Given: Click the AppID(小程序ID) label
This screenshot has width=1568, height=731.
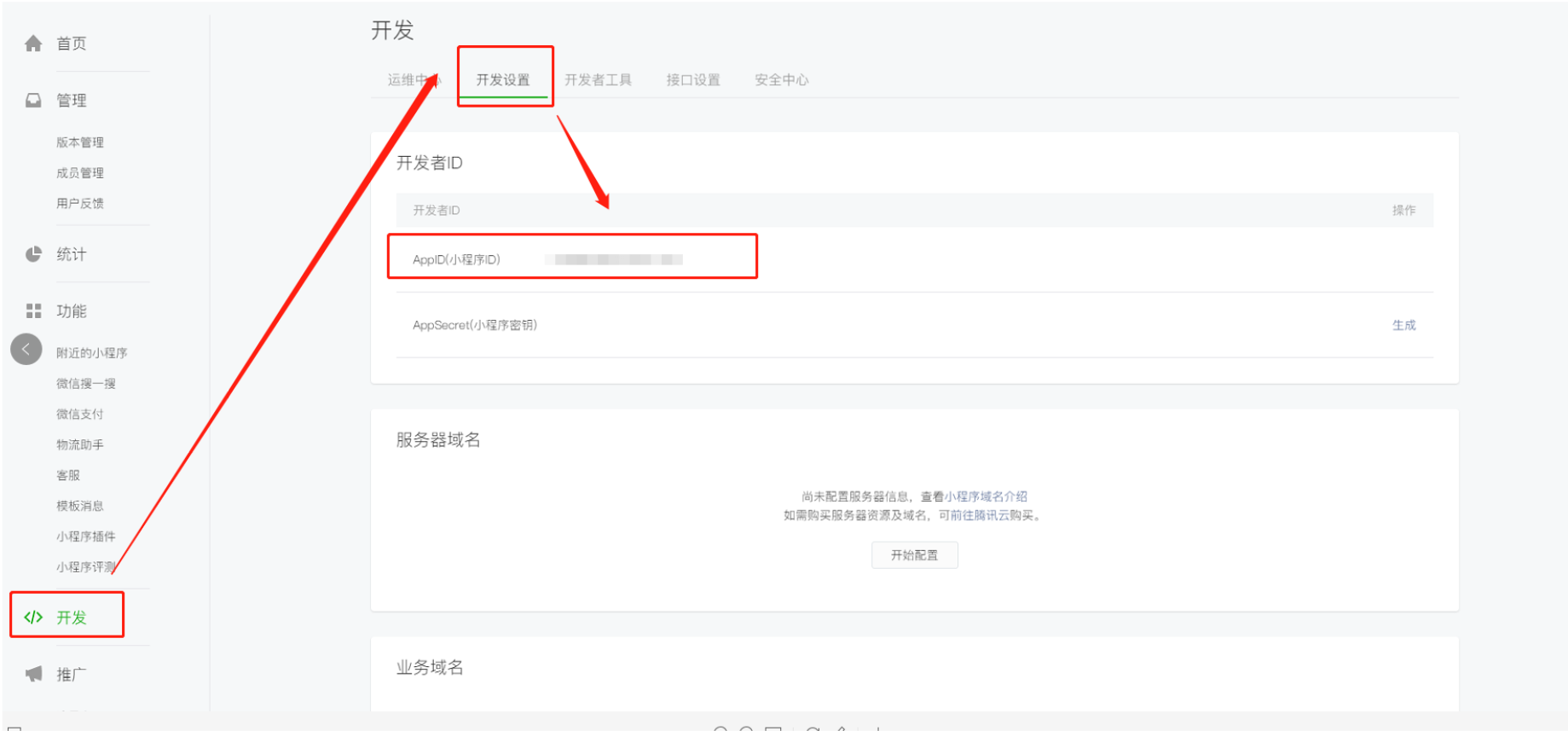Looking at the screenshot, I should pos(456,259).
